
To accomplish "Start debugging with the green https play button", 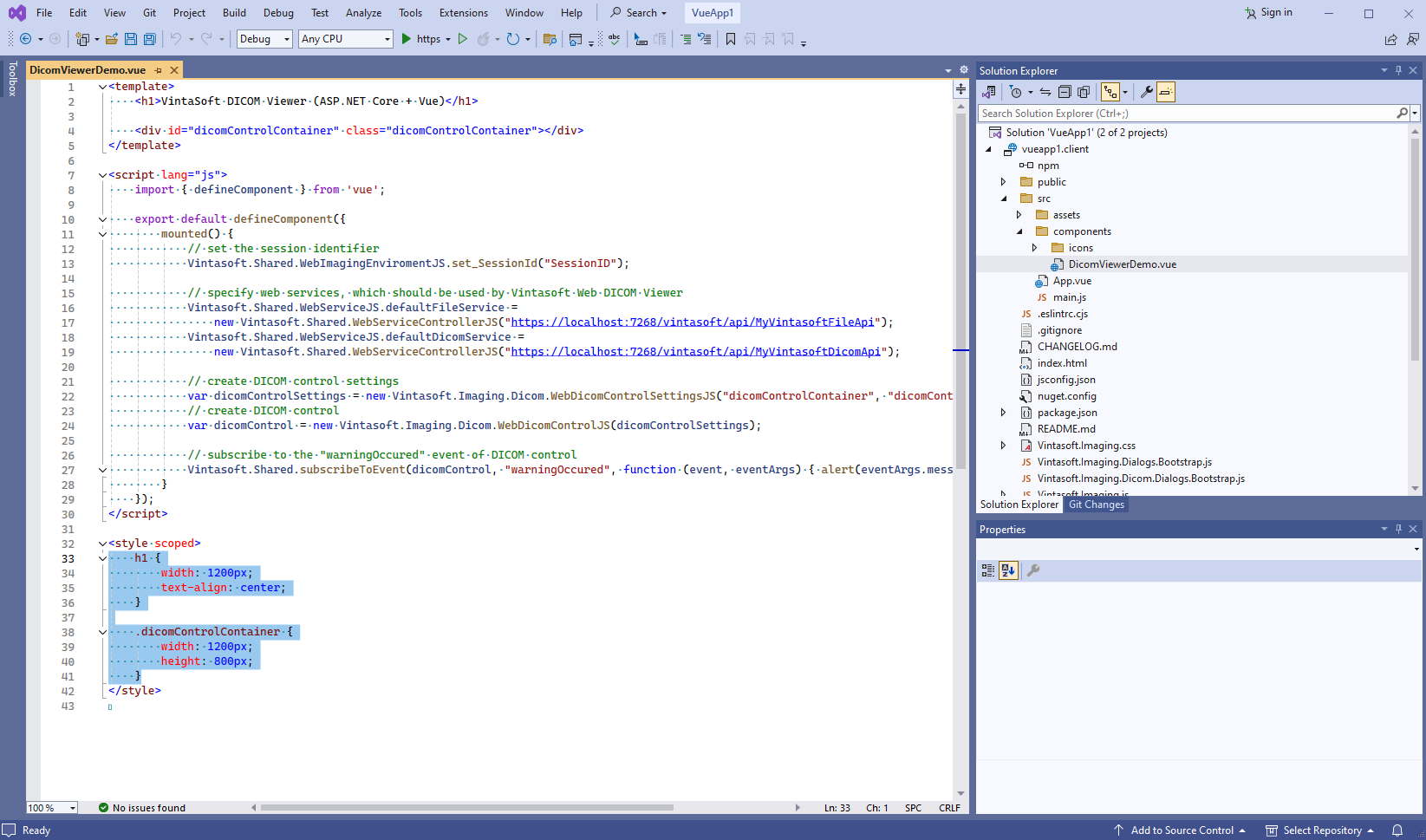I will click(x=420, y=39).
